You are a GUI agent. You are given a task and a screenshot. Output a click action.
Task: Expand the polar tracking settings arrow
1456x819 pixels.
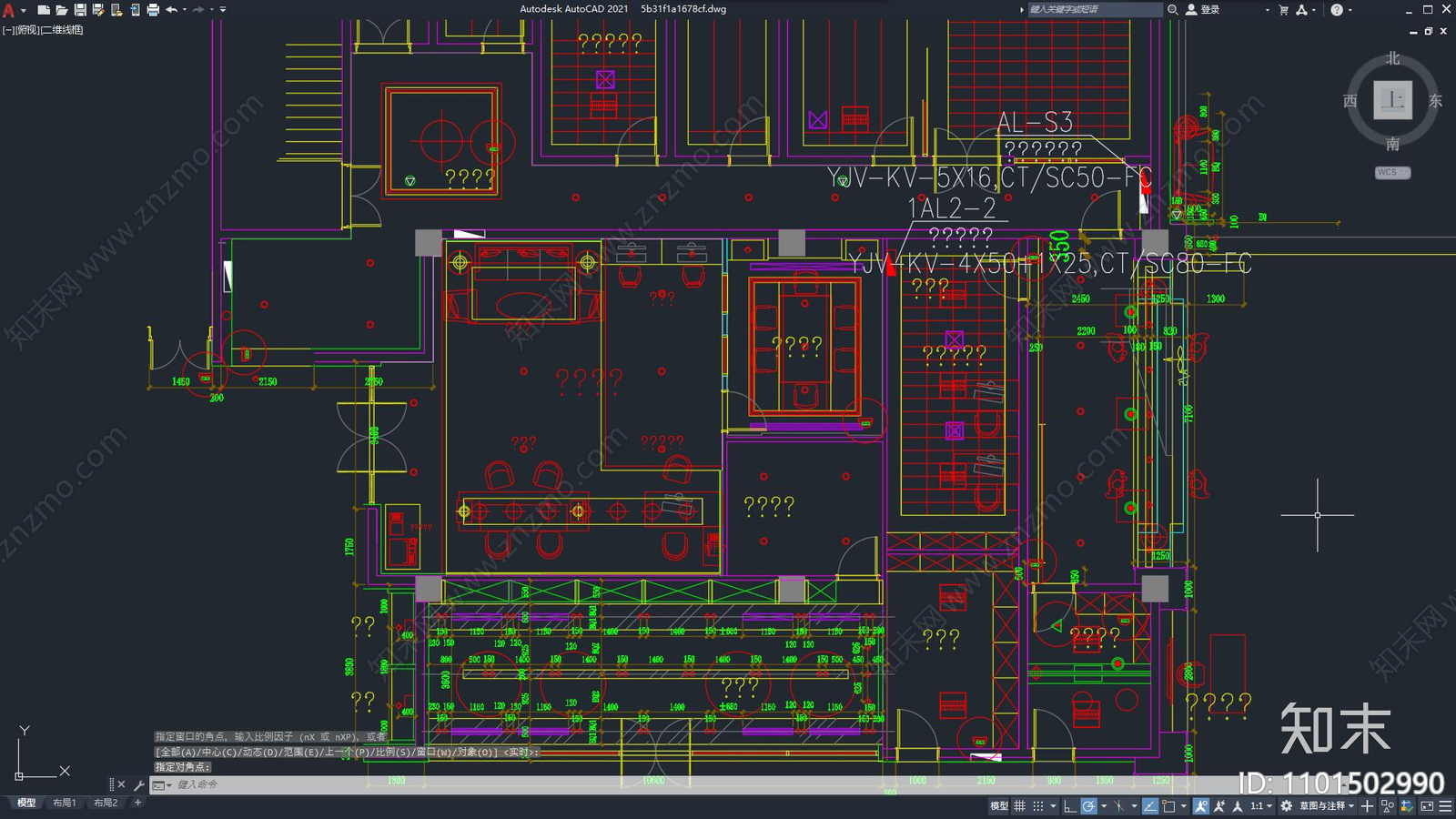tap(1104, 806)
